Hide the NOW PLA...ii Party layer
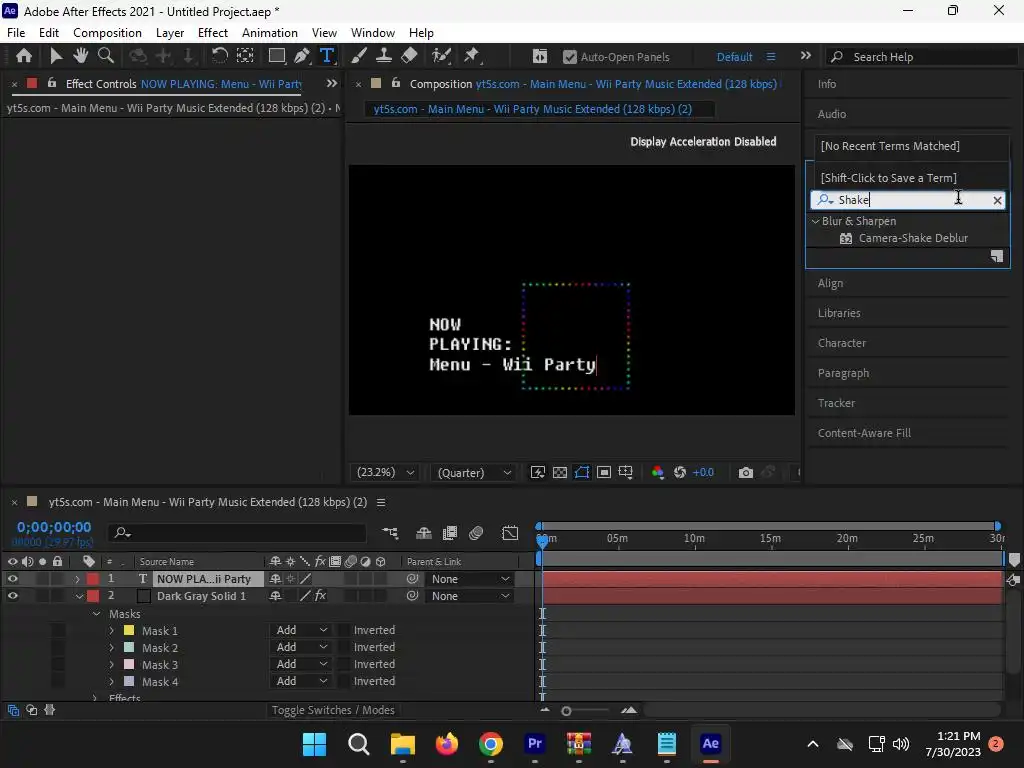This screenshot has height=768, width=1024. [x=12, y=579]
